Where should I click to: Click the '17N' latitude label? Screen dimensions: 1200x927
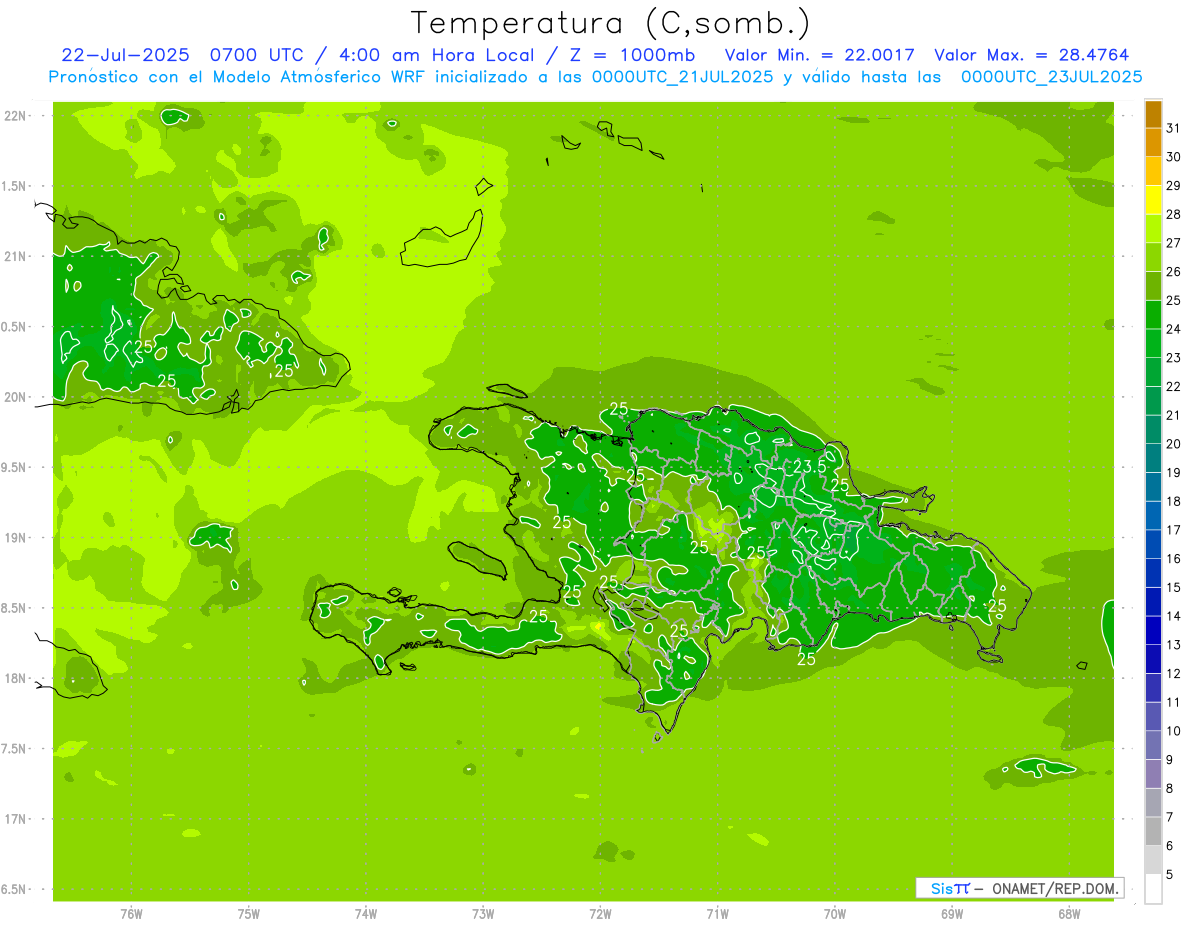tap(16, 819)
